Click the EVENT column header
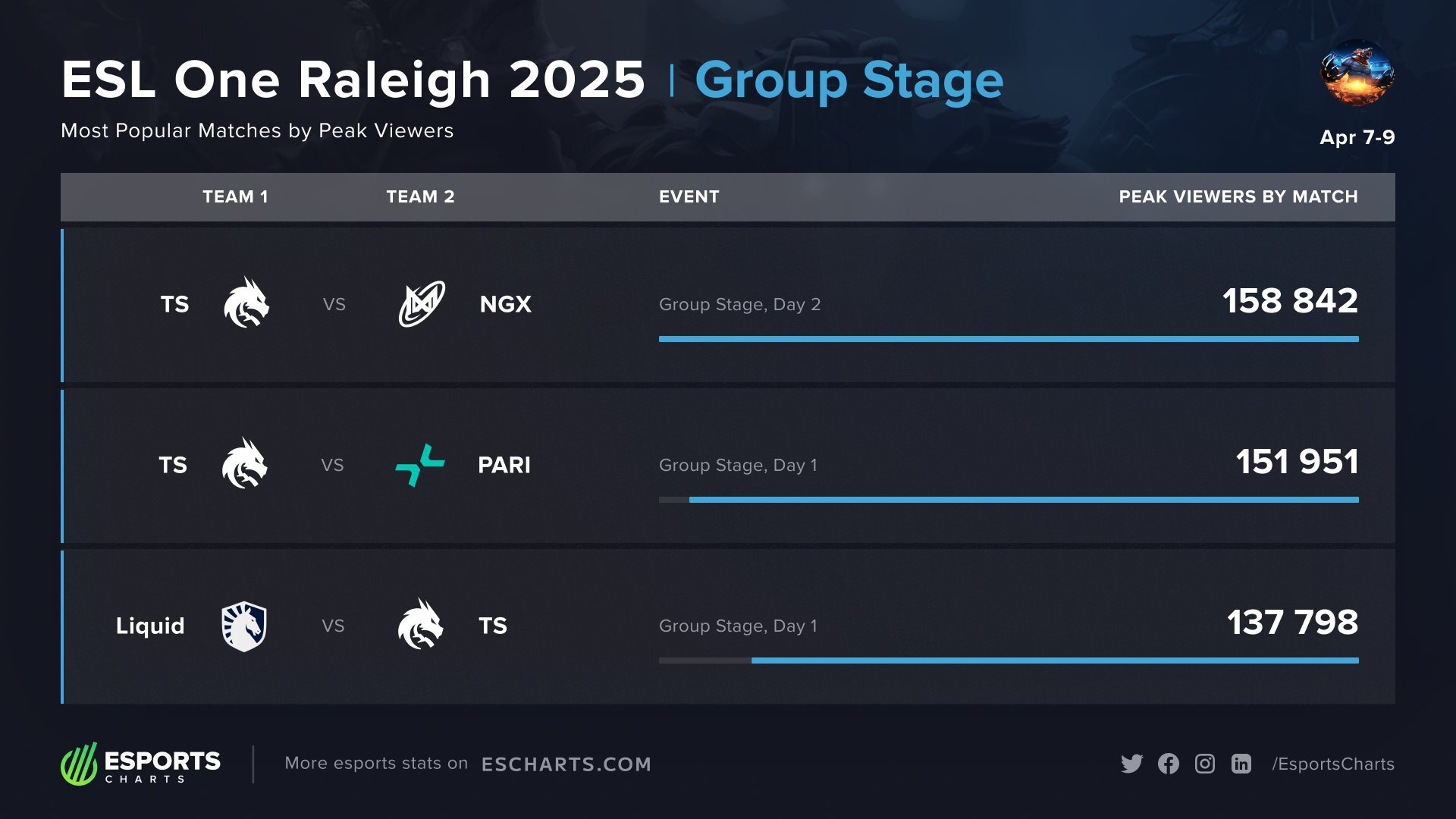Viewport: 1456px width, 819px height. tap(689, 196)
